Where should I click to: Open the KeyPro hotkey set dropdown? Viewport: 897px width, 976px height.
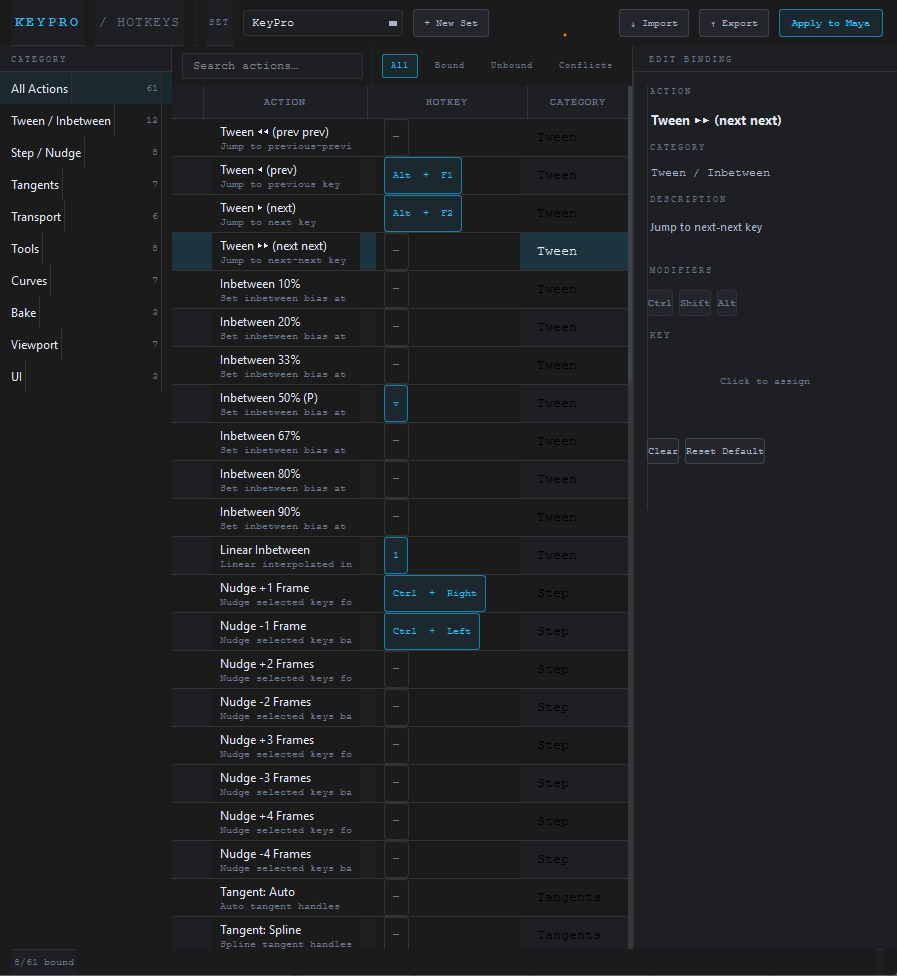coord(322,23)
